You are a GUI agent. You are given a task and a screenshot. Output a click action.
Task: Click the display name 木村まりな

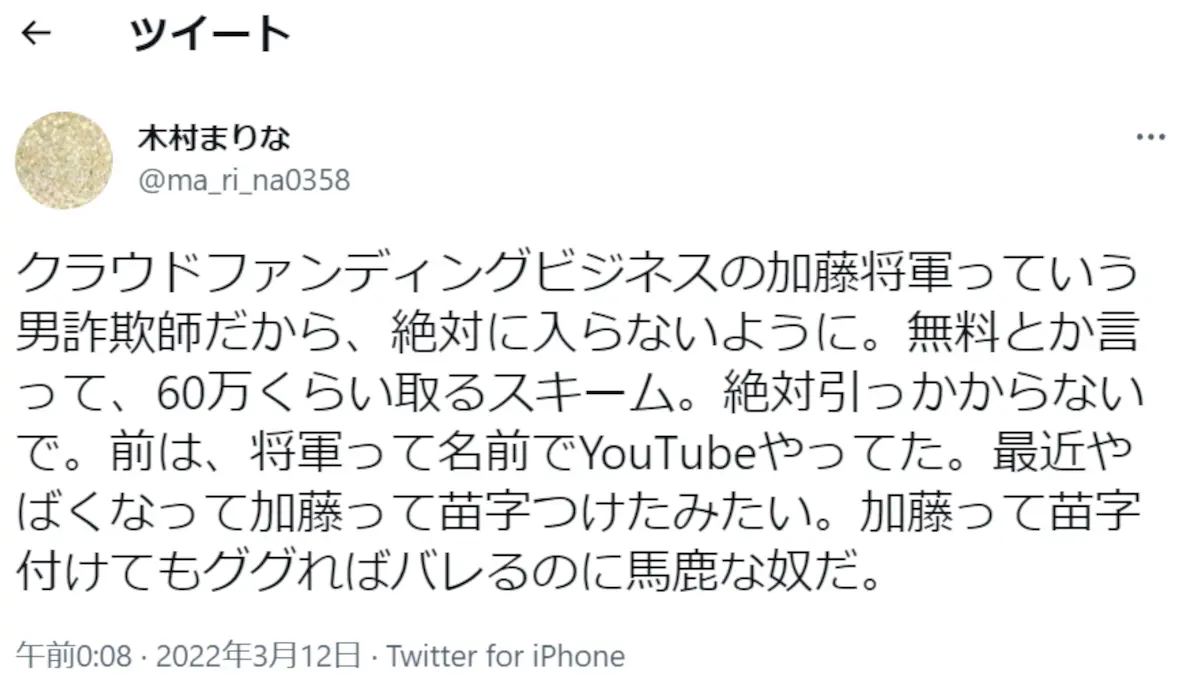click(214, 138)
